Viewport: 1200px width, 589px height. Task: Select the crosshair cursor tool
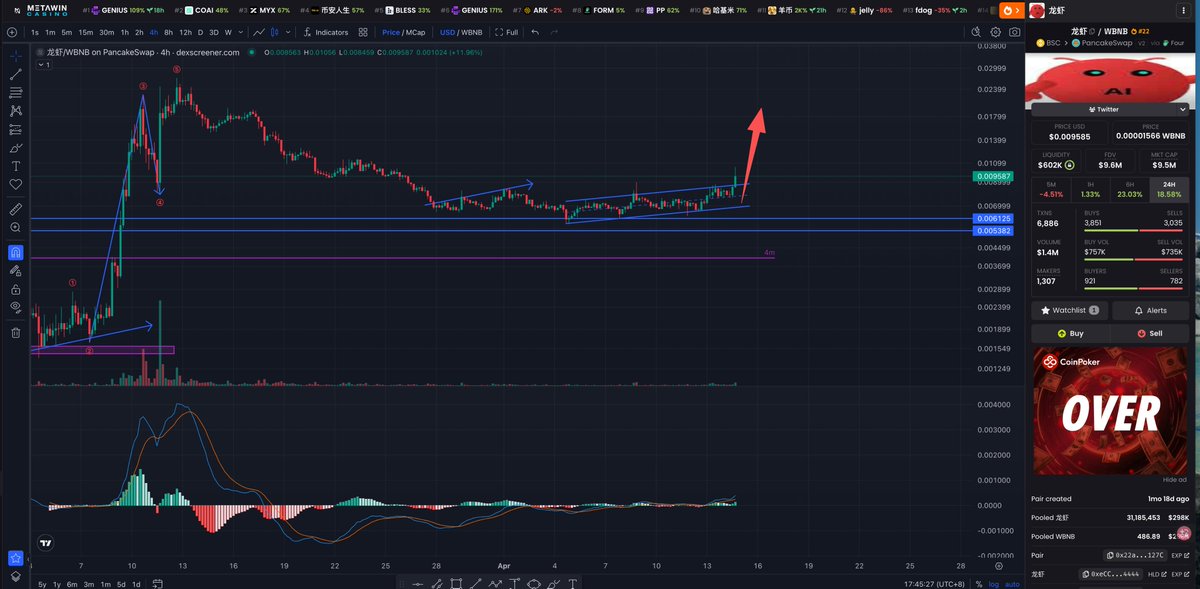(x=16, y=56)
